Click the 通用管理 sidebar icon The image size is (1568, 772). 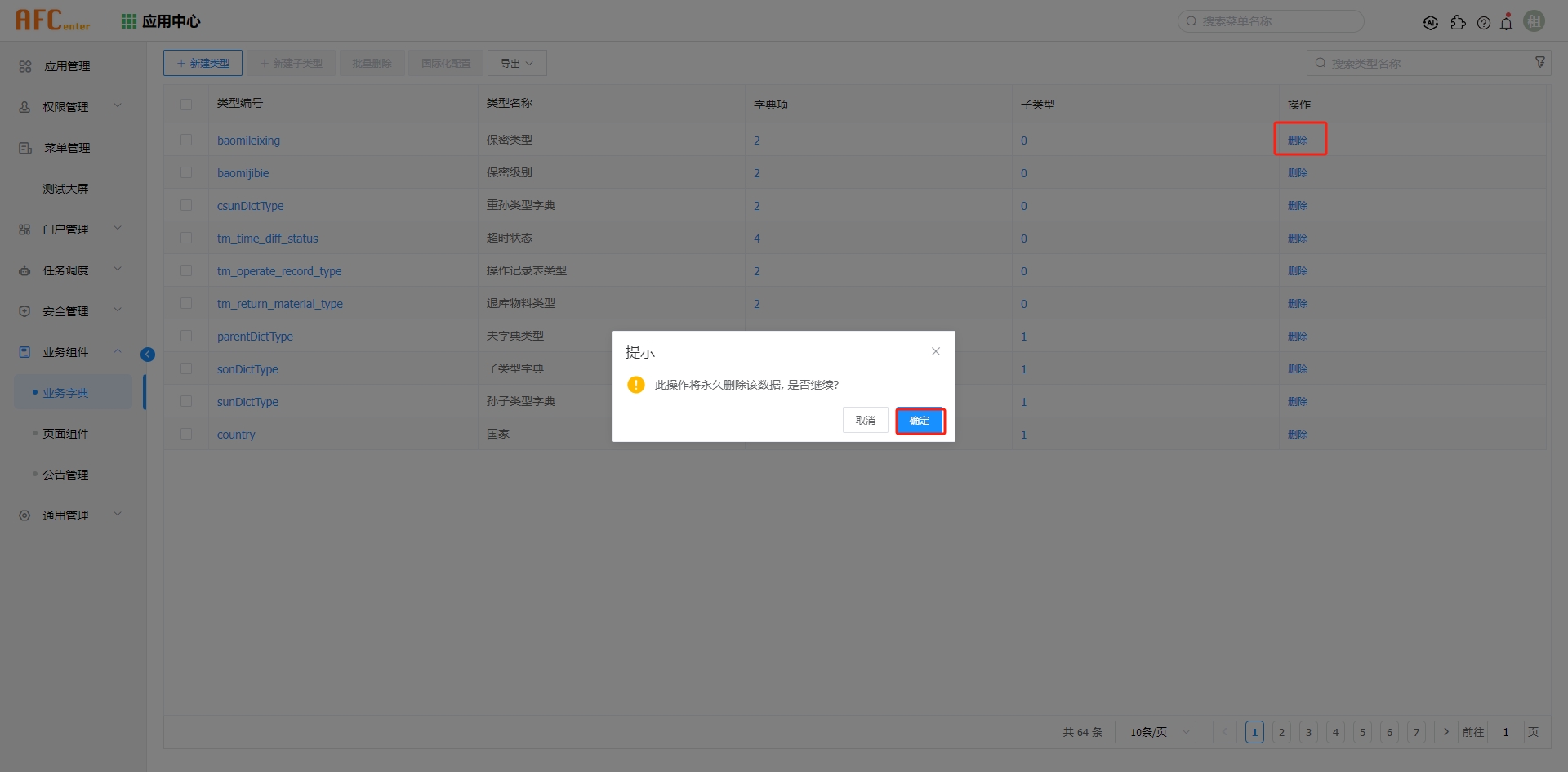[x=25, y=515]
